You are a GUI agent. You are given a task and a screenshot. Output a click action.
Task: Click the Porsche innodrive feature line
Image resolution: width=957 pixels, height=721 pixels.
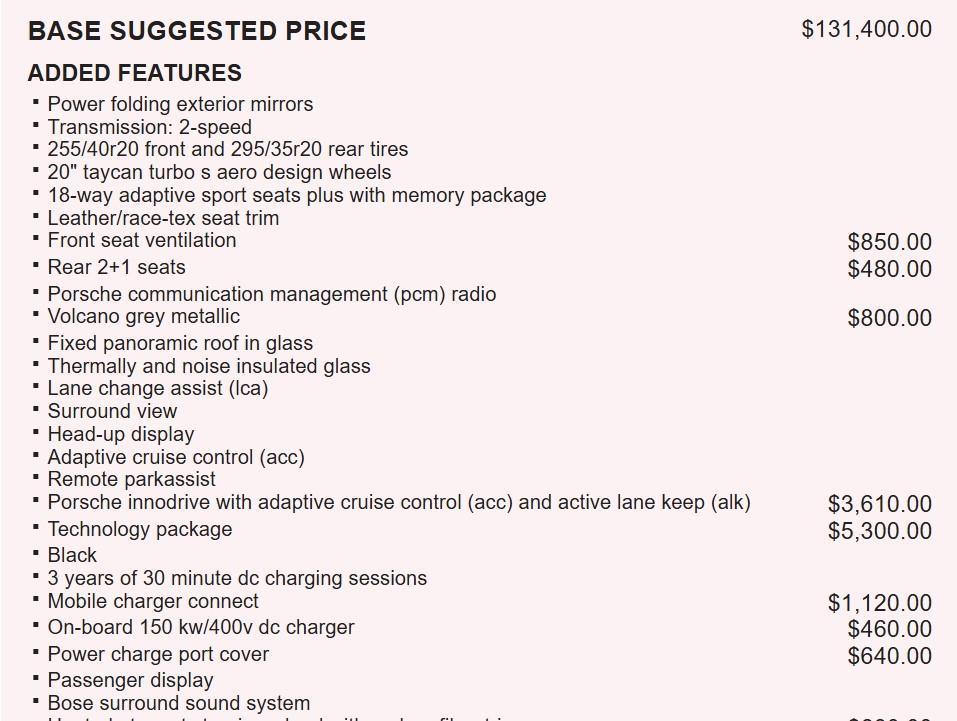click(x=398, y=502)
